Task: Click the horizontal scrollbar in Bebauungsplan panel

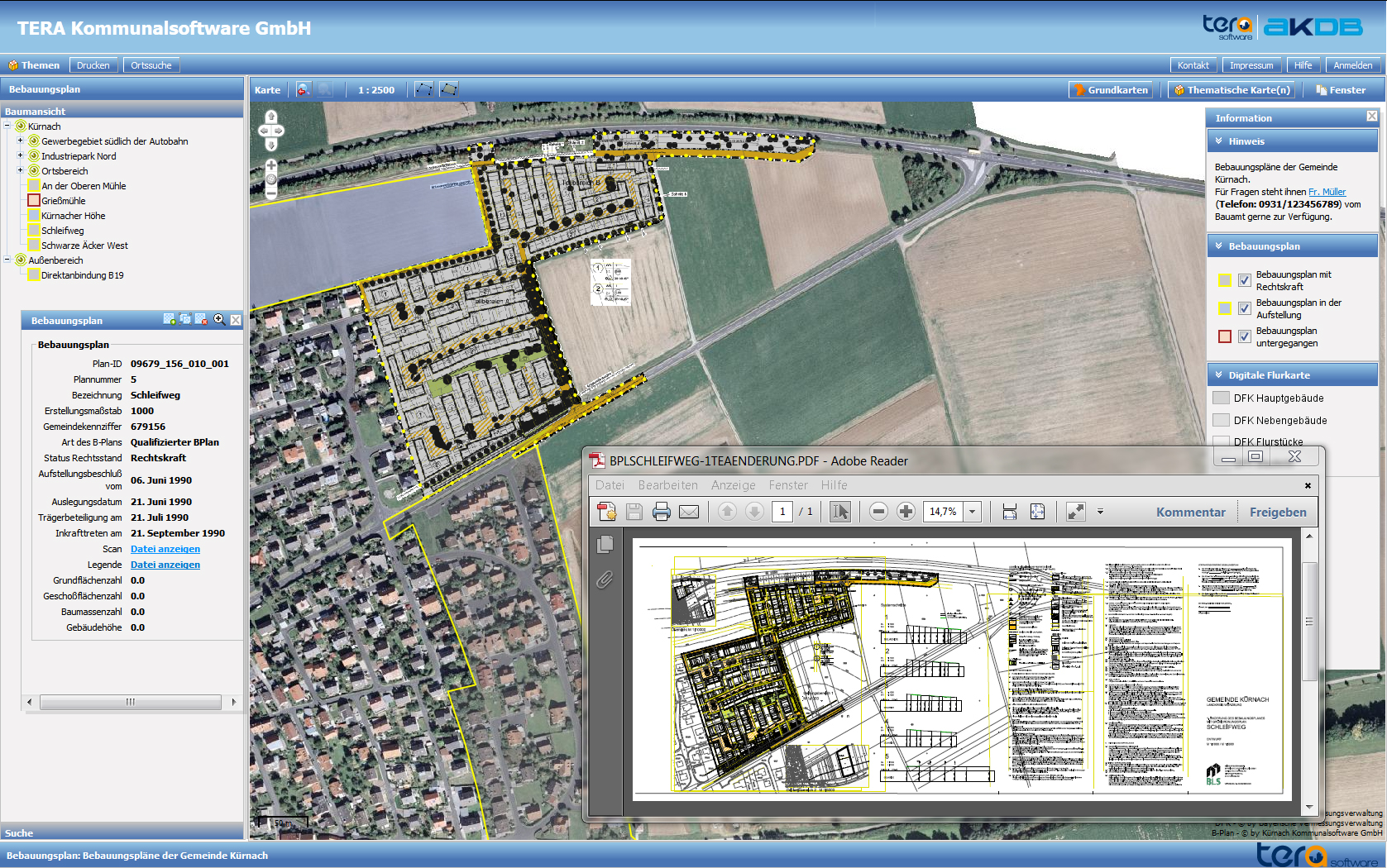Action: tap(130, 702)
